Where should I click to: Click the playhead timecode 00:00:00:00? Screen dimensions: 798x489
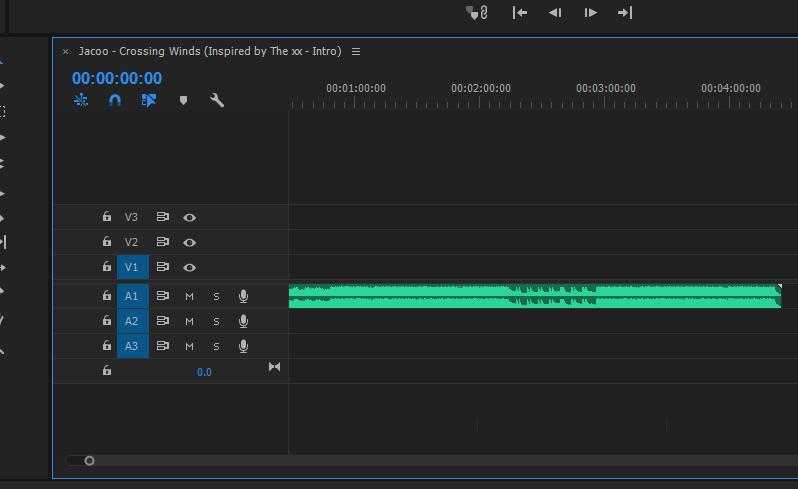point(116,78)
